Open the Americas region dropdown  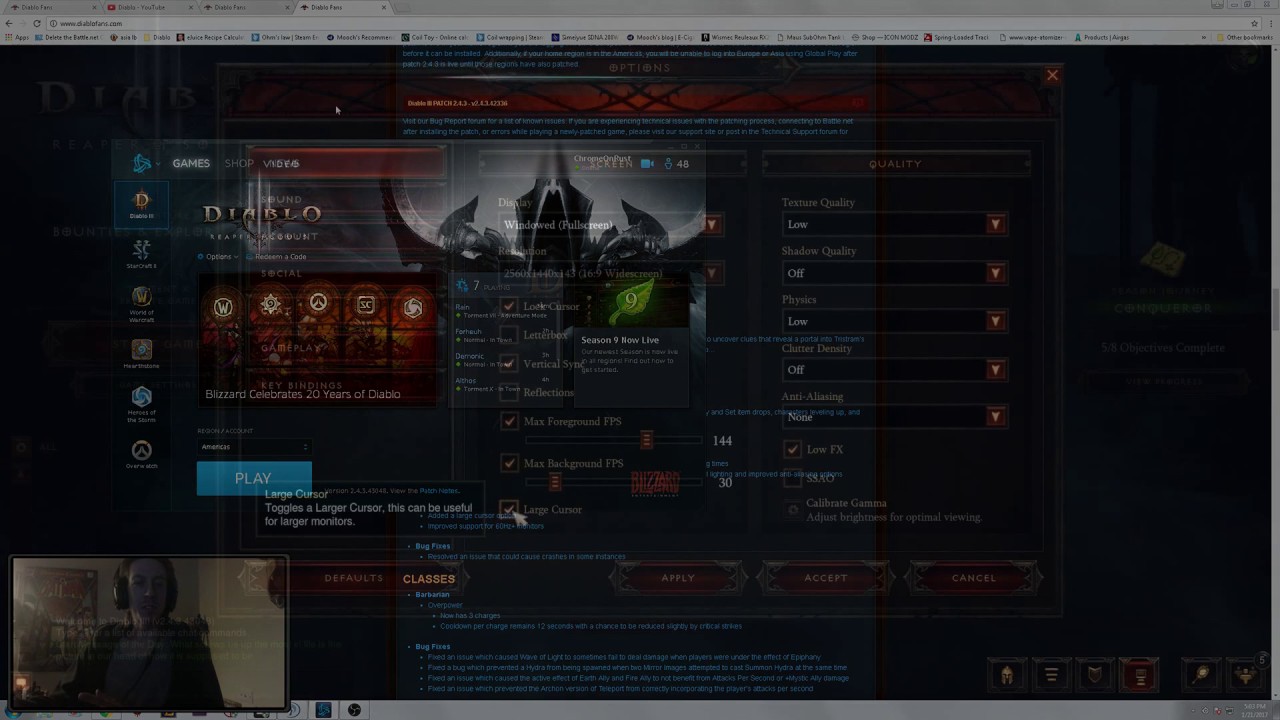(x=254, y=447)
